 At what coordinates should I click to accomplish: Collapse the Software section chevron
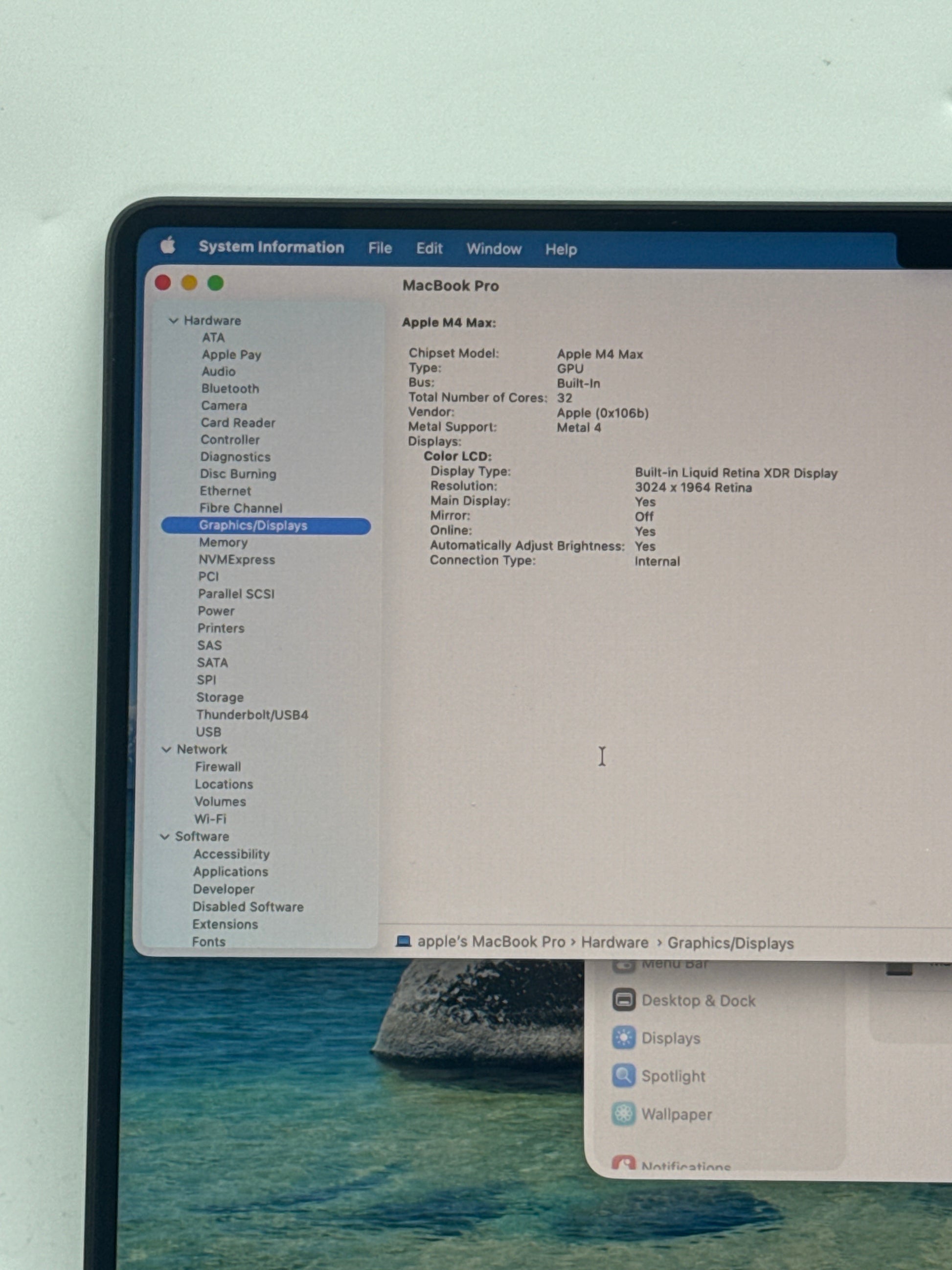165,836
